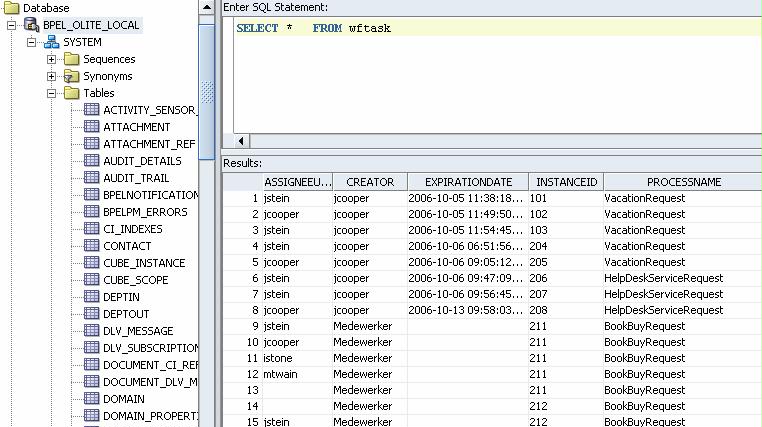
Task: Expand the Synonyms node
Action: [52, 76]
